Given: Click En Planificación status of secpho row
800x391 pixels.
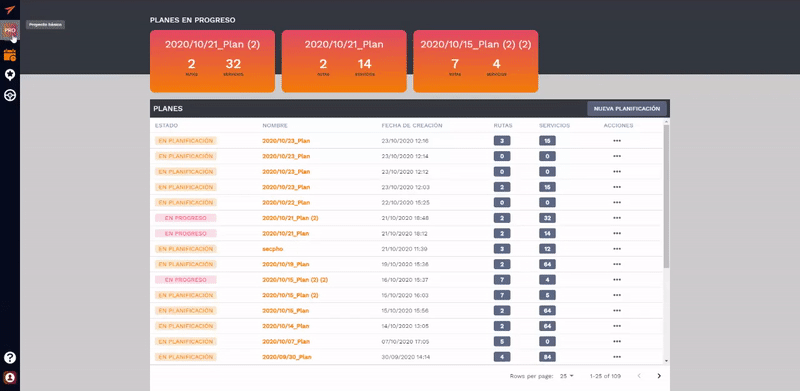Looking at the screenshot, I should [x=186, y=249].
